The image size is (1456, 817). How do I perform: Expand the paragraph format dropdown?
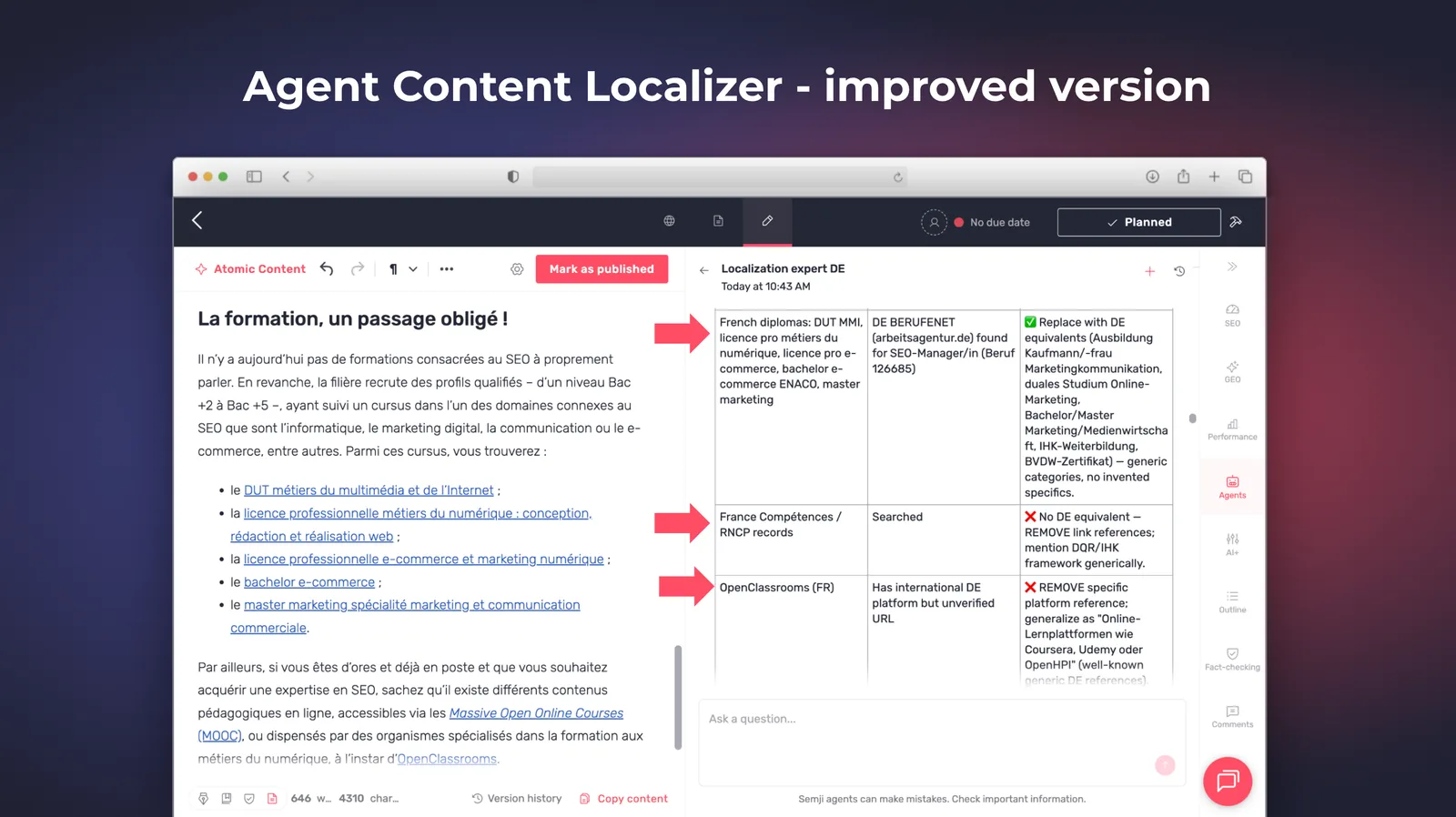(403, 269)
